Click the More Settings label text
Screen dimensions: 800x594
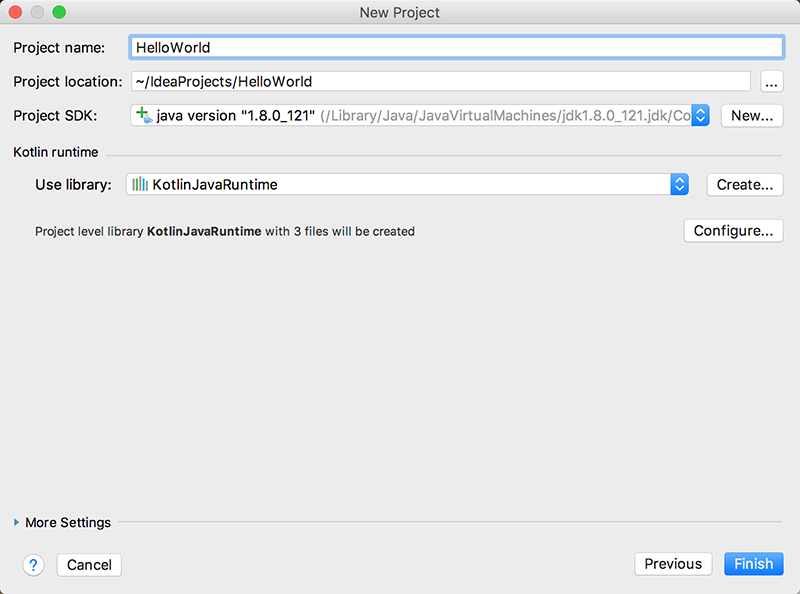tap(68, 522)
